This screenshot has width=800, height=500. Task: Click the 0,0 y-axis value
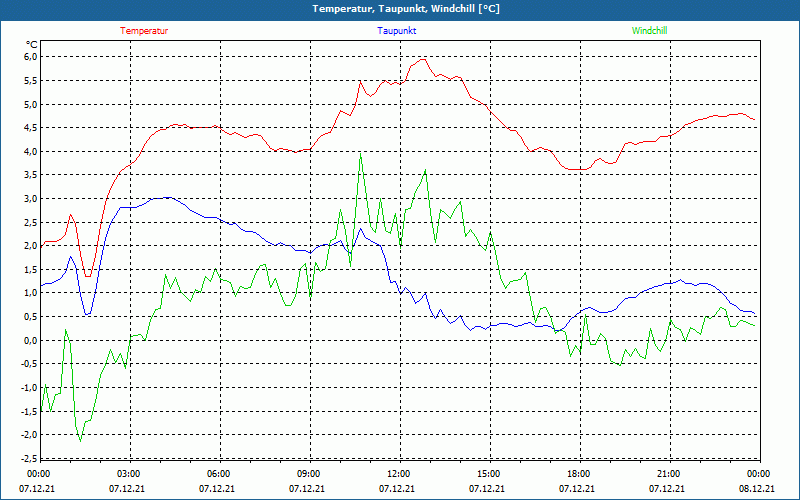[31, 340]
